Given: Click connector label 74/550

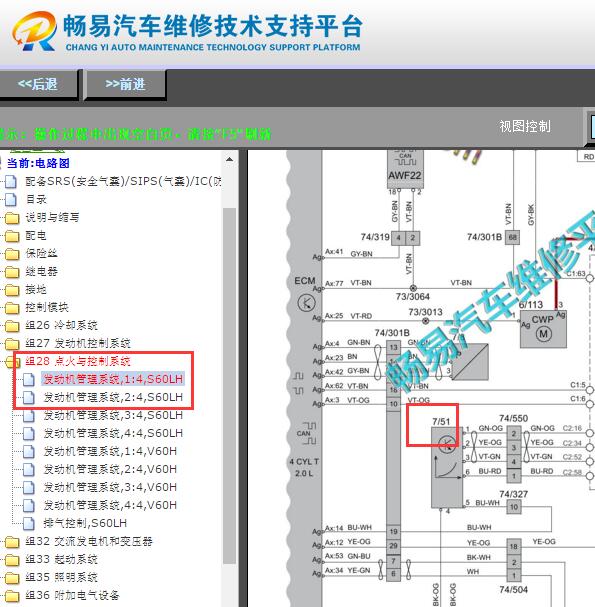Looking at the screenshot, I should (513, 418).
